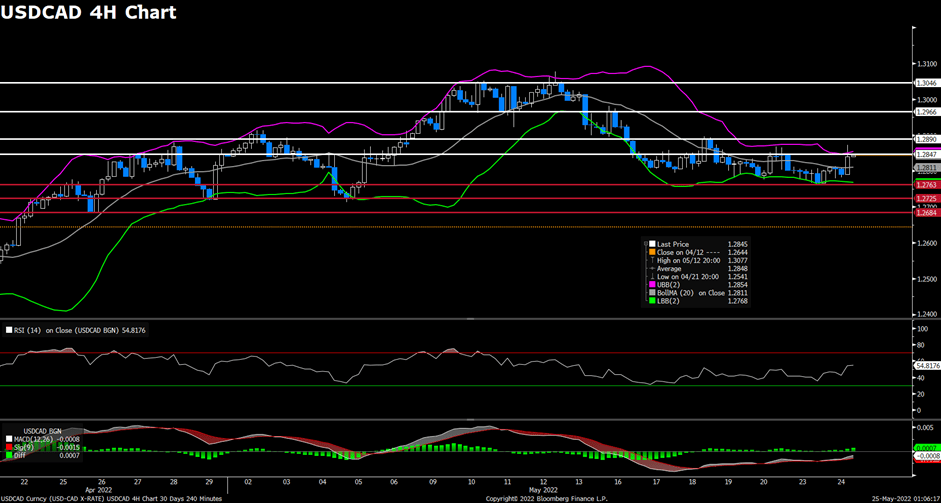This screenshot has width=941, height=503.
Task: Click the 1.2500 price axis tick
Action: click(925, 279)
